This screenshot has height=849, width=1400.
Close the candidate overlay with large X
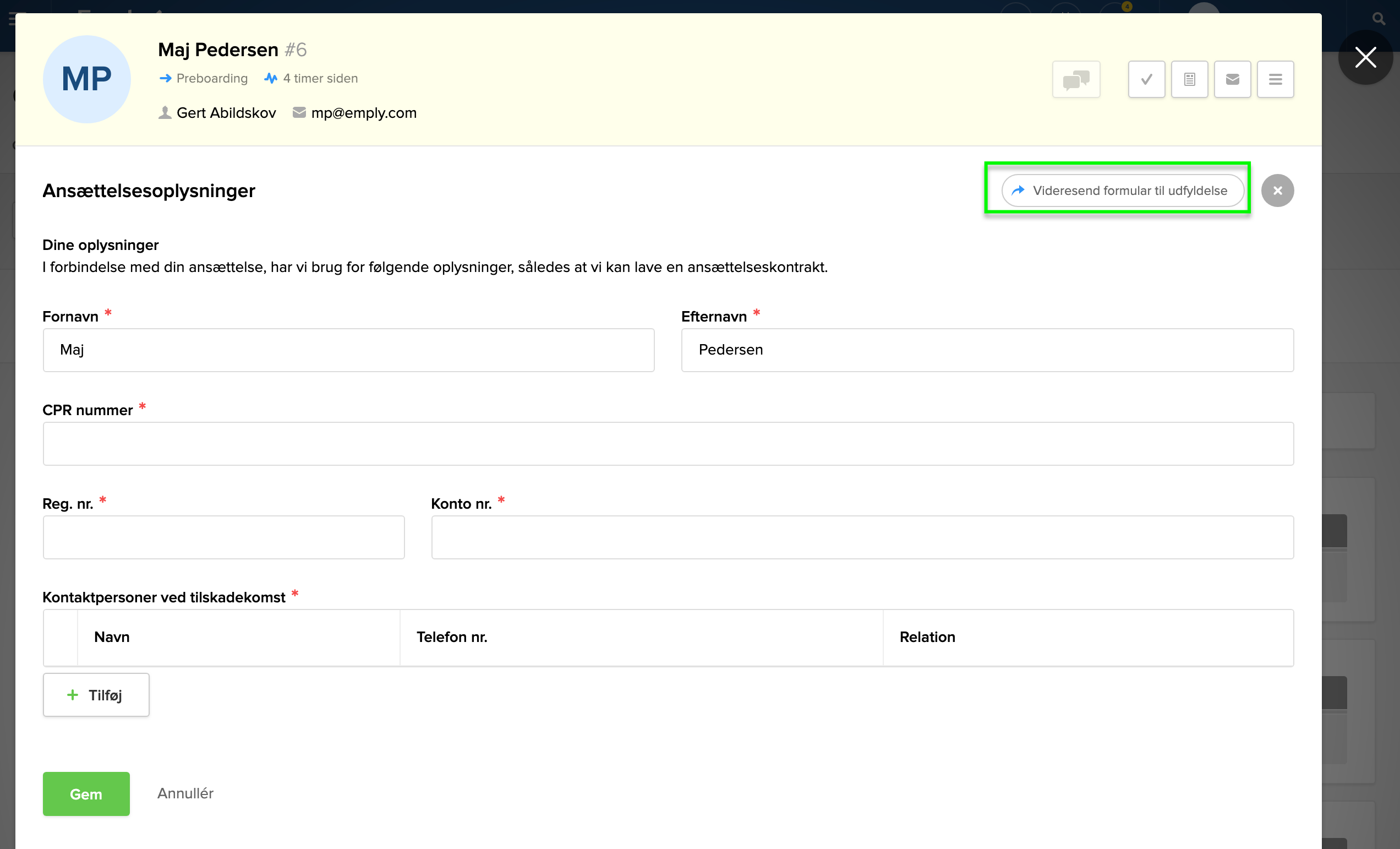pos(1365,57)
